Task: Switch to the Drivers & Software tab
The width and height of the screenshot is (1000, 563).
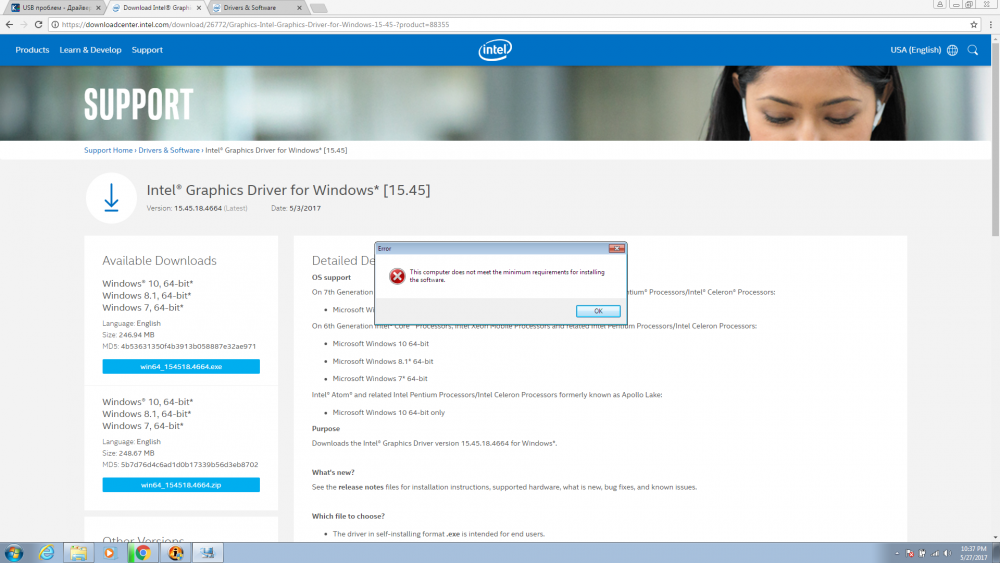Action: tap(255, 8)
